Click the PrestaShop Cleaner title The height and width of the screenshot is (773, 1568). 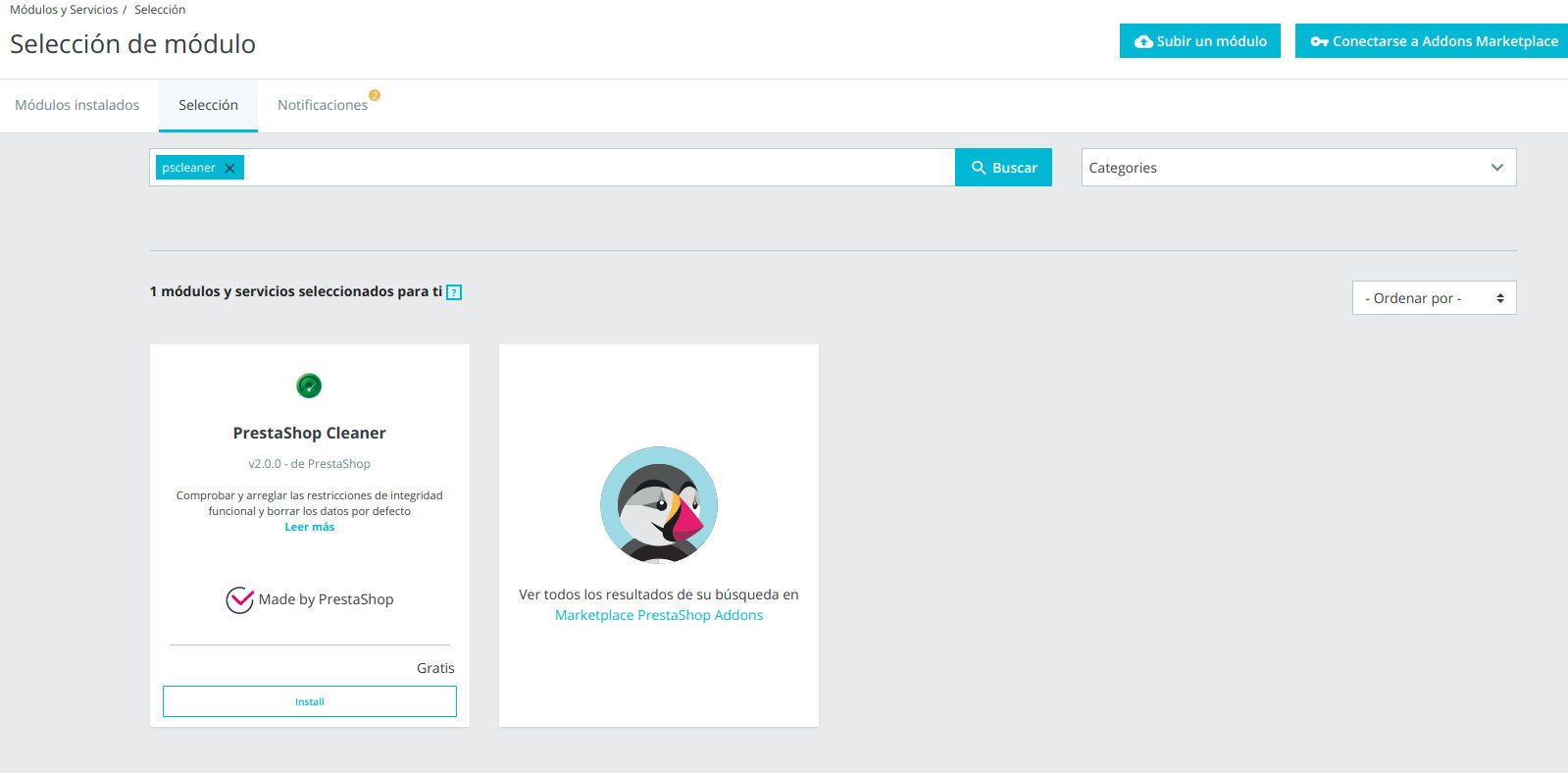pos(310,433)
